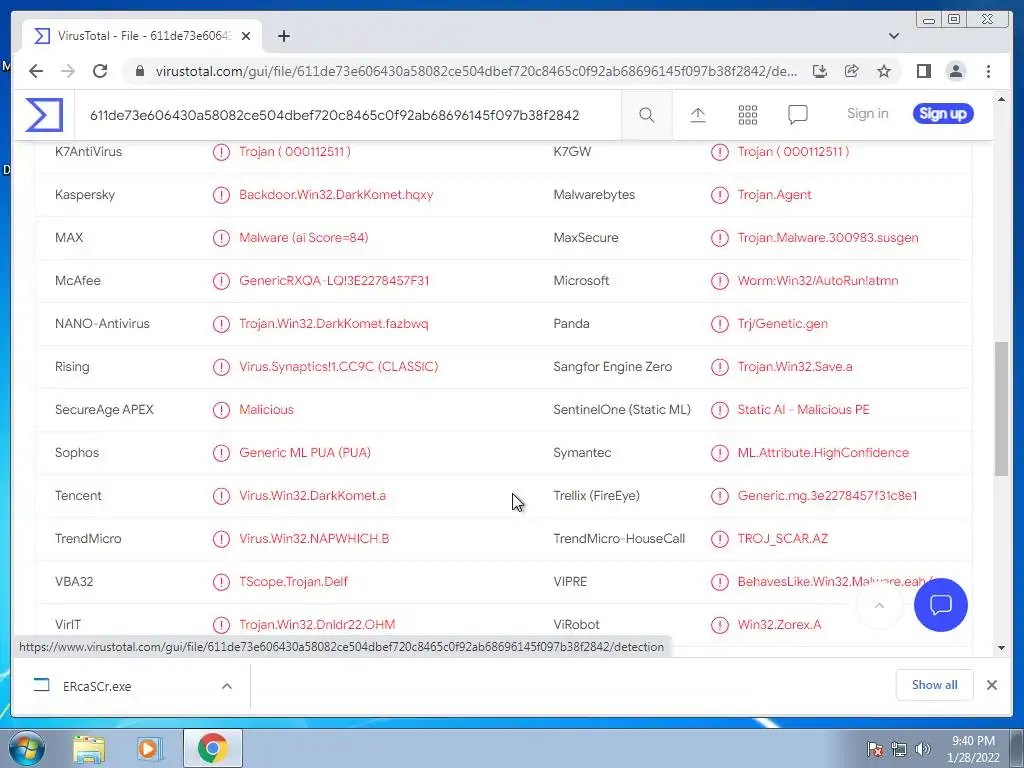
Task: Click the scroll-to-top round arrow button
Action: pos(879,605)
